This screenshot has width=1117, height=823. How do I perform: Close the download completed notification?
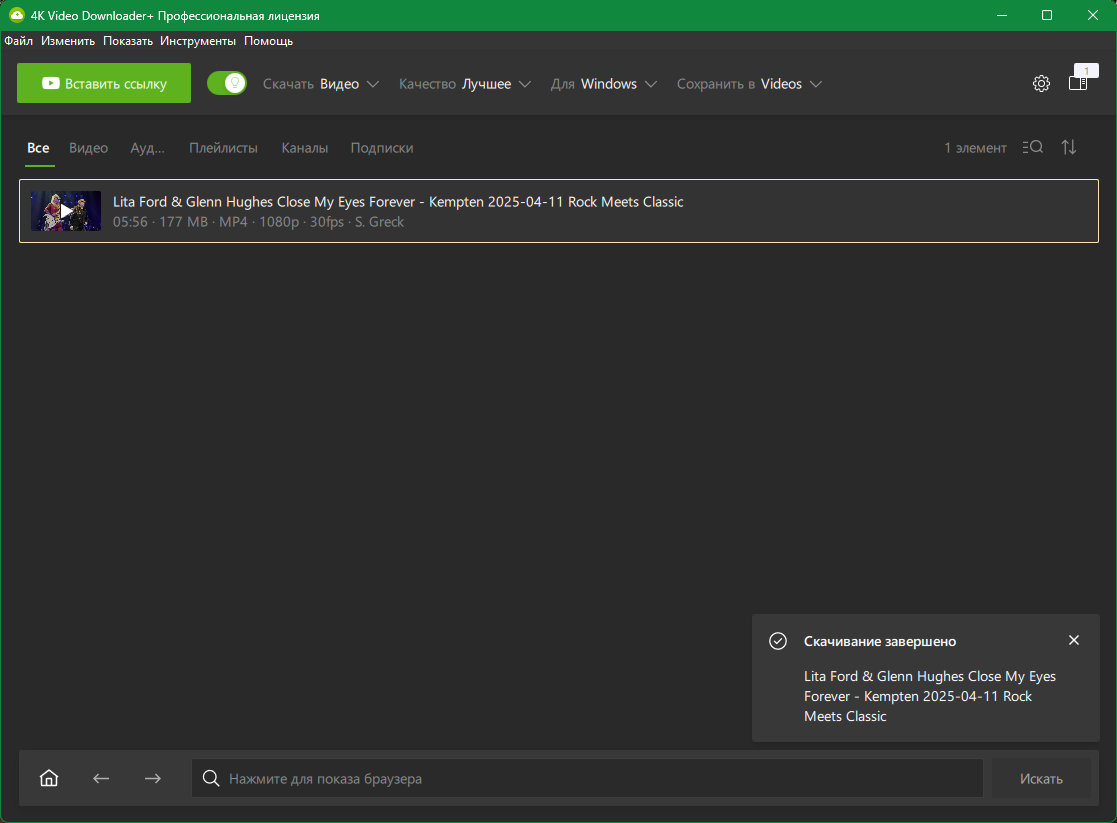(x=1074, y=640)
